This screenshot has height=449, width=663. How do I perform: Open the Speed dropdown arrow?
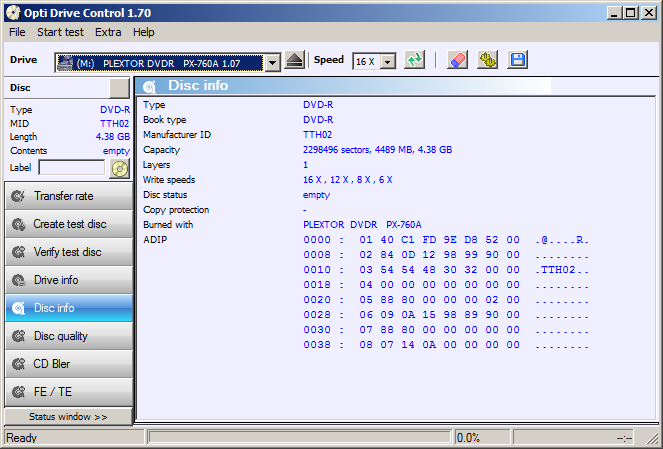[388, 62]
